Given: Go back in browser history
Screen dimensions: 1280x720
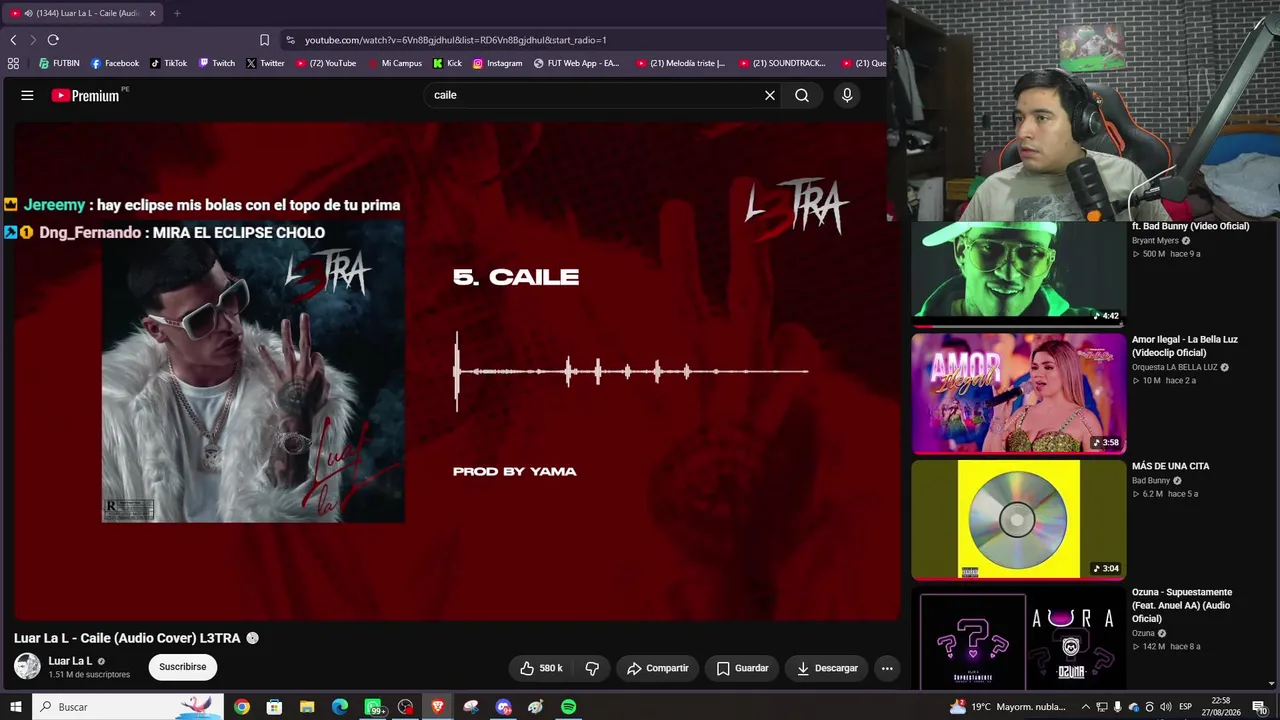Looking at the screenshot, I should 13,40.
